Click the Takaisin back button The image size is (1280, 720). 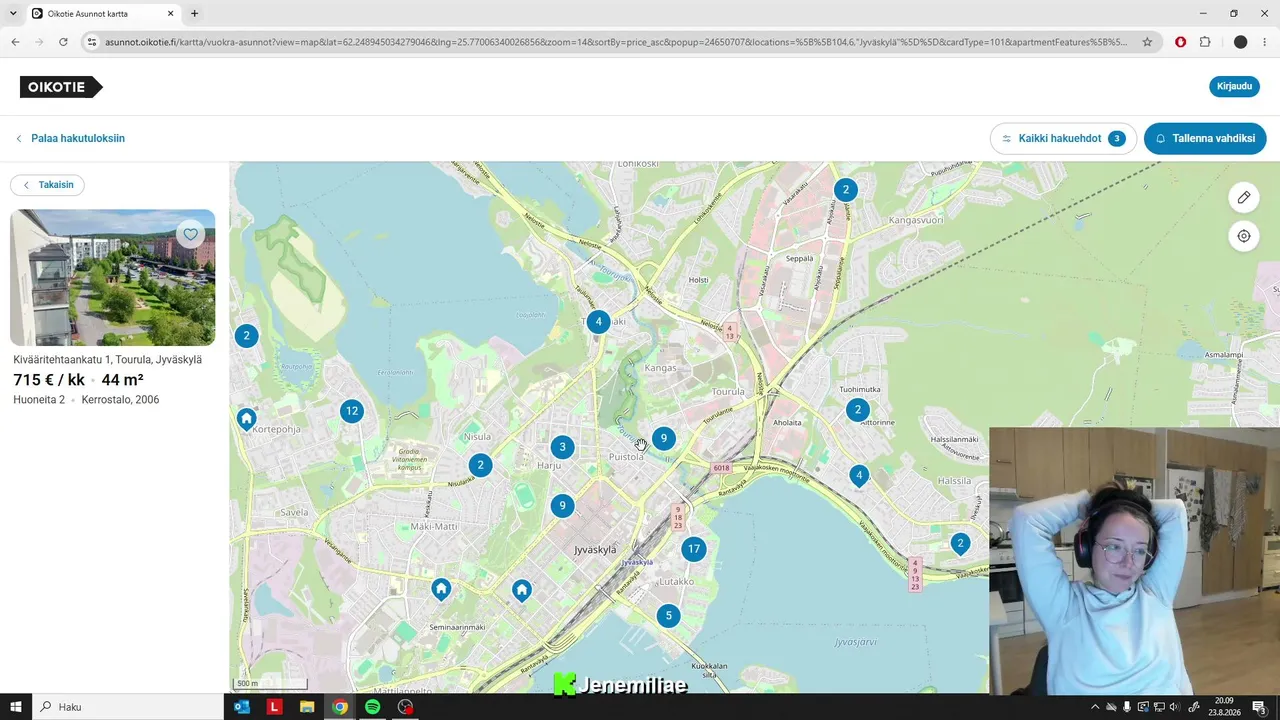(x=47, y=185)
